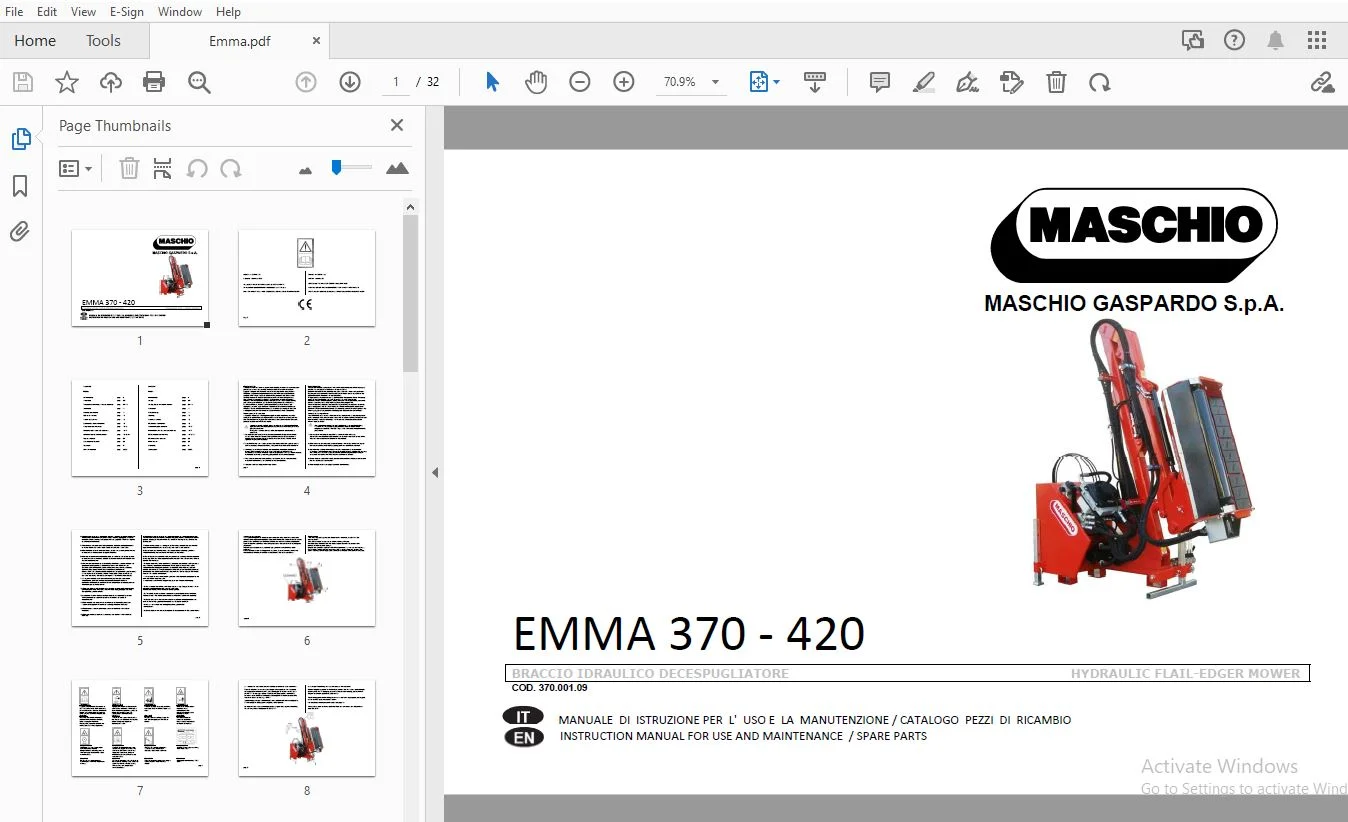This screenshot has width=1348, height=822.
Task: Open the Find text magnifier tool
Action: (199, 82)
